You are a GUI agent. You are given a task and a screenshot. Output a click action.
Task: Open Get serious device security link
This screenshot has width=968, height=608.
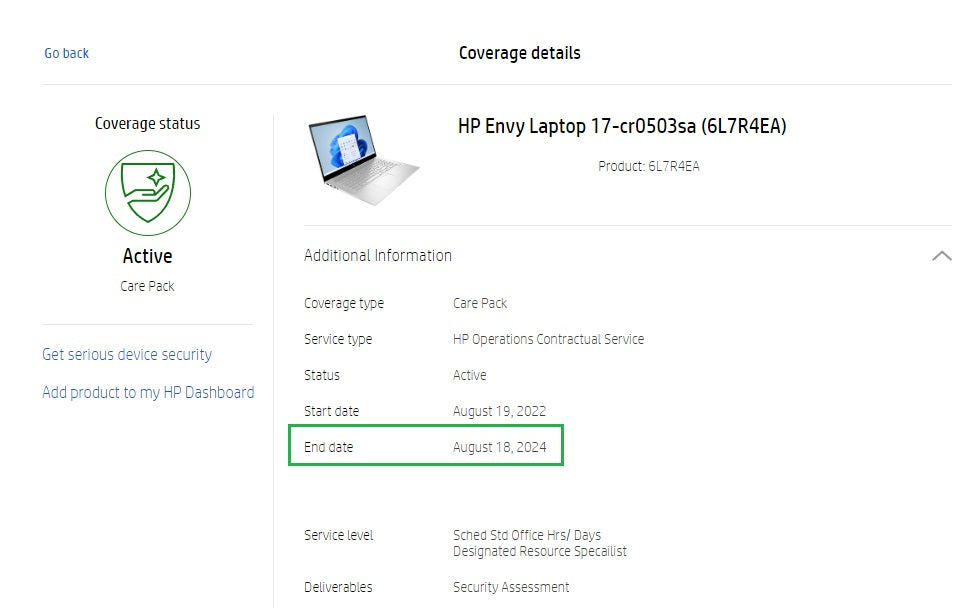127,354
